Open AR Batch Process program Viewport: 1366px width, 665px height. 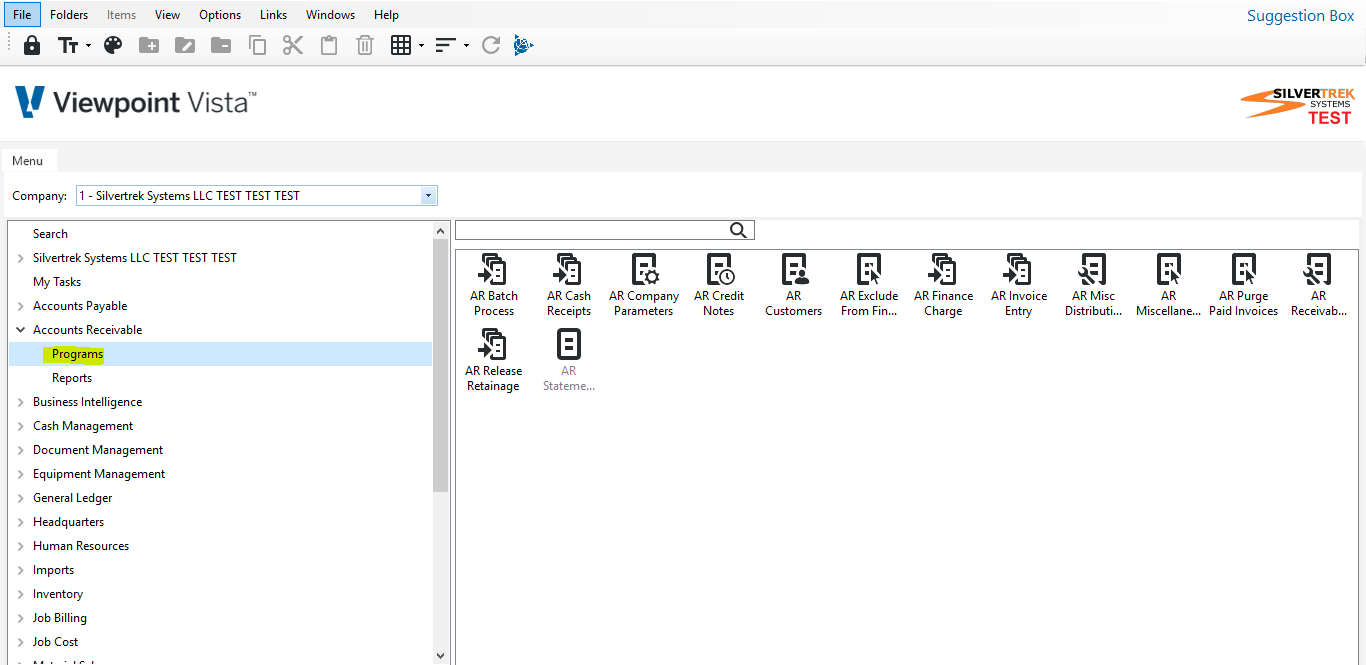point(494,286)
